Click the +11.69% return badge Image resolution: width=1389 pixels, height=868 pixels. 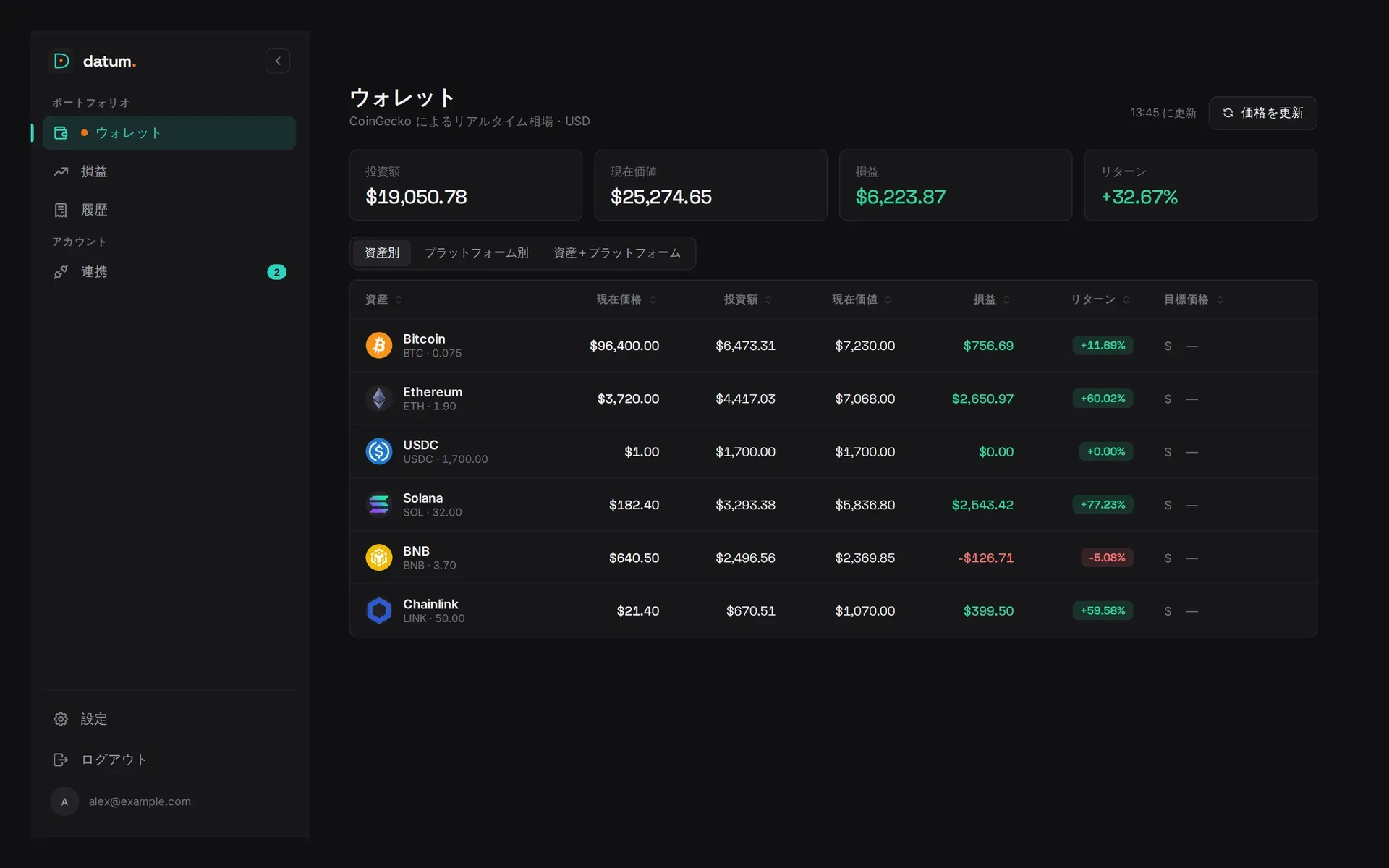tap(1103, 346)
